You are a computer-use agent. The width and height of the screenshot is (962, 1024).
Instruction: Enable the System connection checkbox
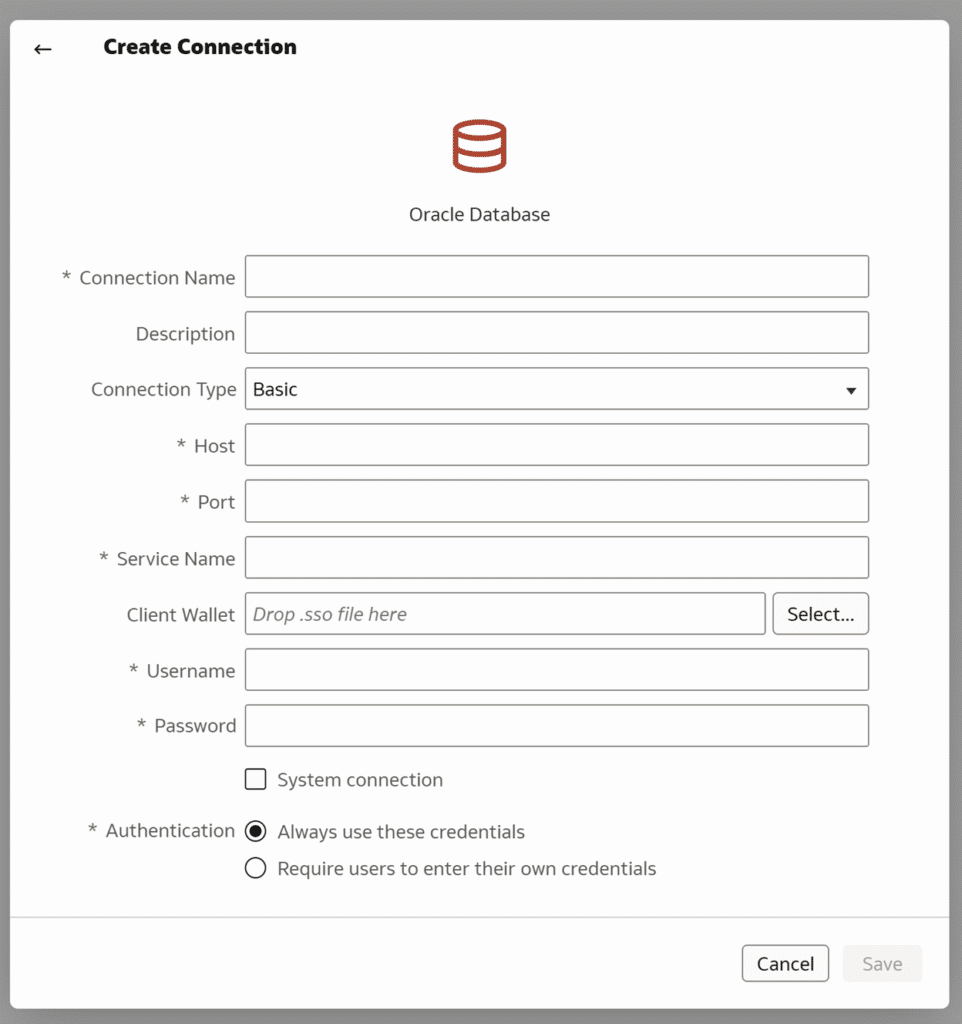pyautogui.click(x=255, y=779)
